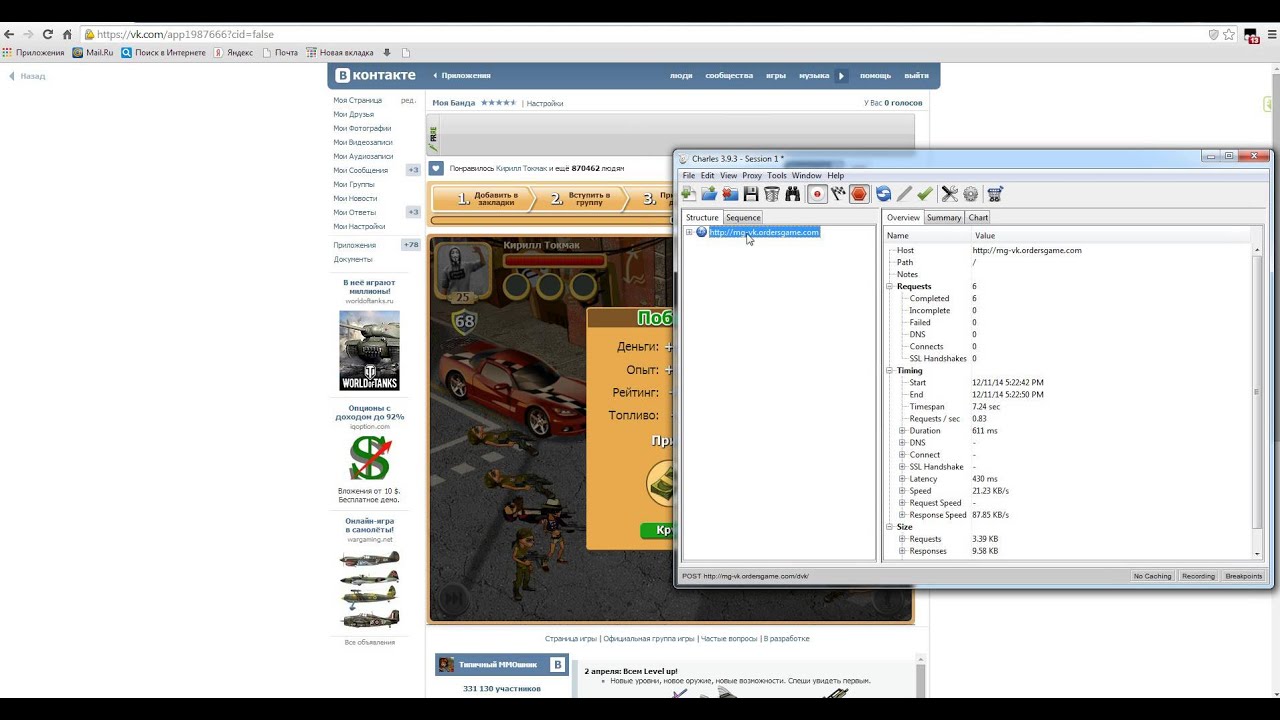Open the Tools menu in Charles

(777, 175)
